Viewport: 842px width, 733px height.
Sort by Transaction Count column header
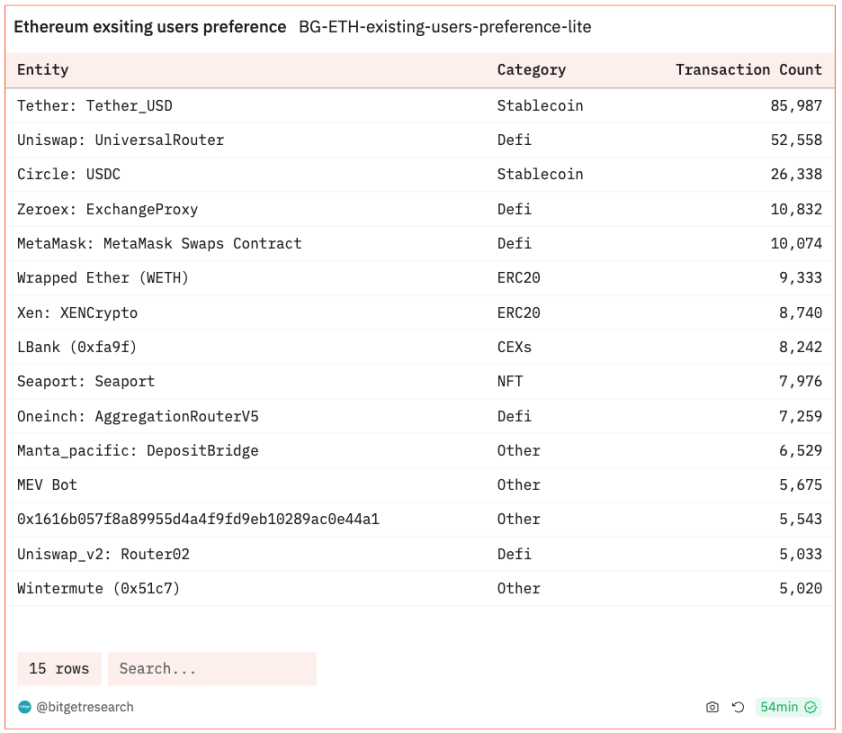point(748,70)
